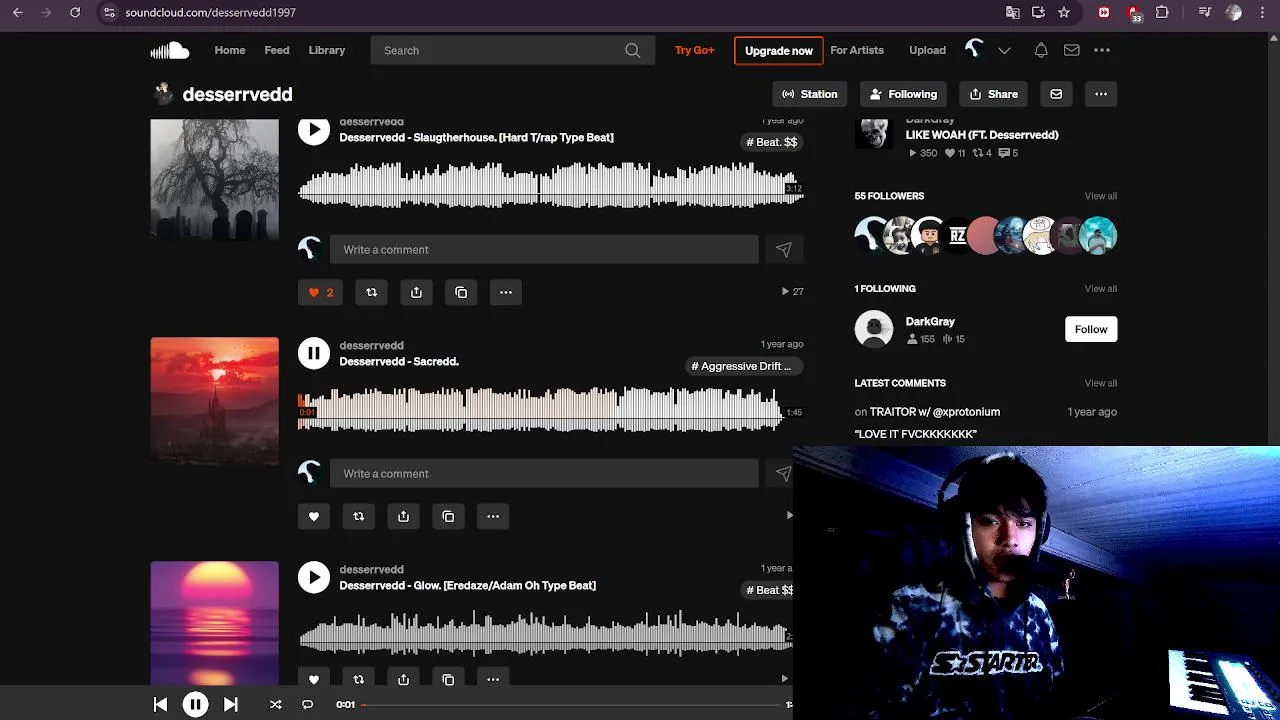The height and width of the screenshot is (720, 1280).
Task: Follow DarkGray
Action: [1091, 329]
